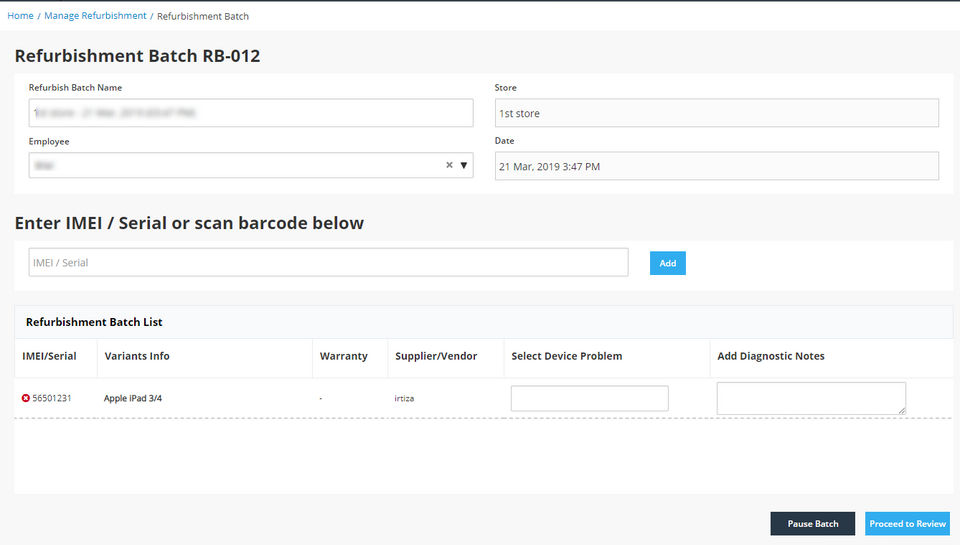Click the Add button

click(x=667, y=263)
